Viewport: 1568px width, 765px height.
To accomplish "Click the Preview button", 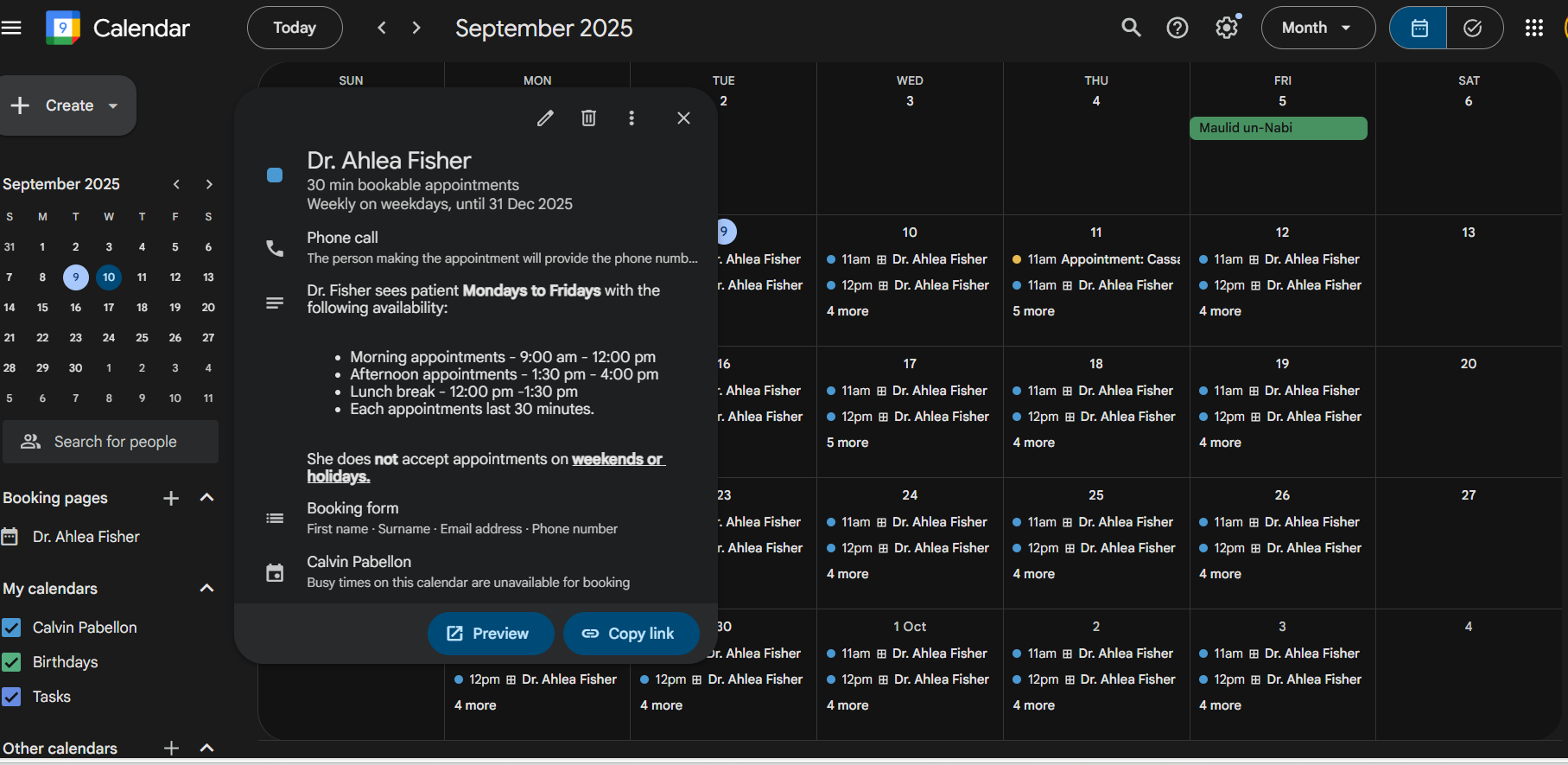I will tap(490, 634).
